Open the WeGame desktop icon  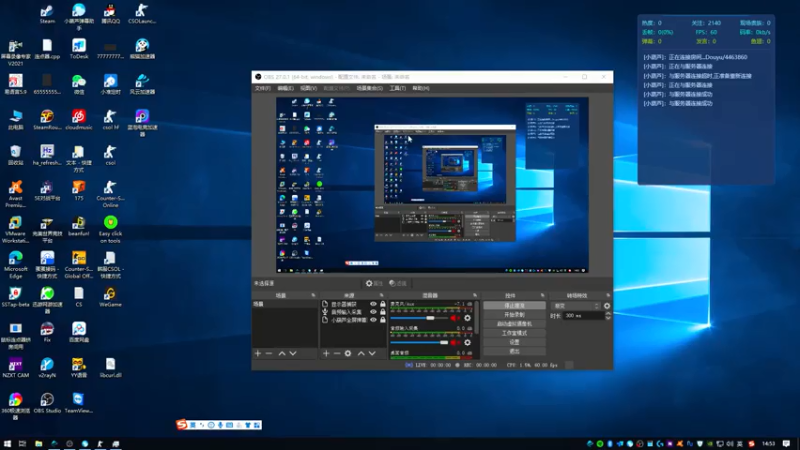(x=110, y=297)
